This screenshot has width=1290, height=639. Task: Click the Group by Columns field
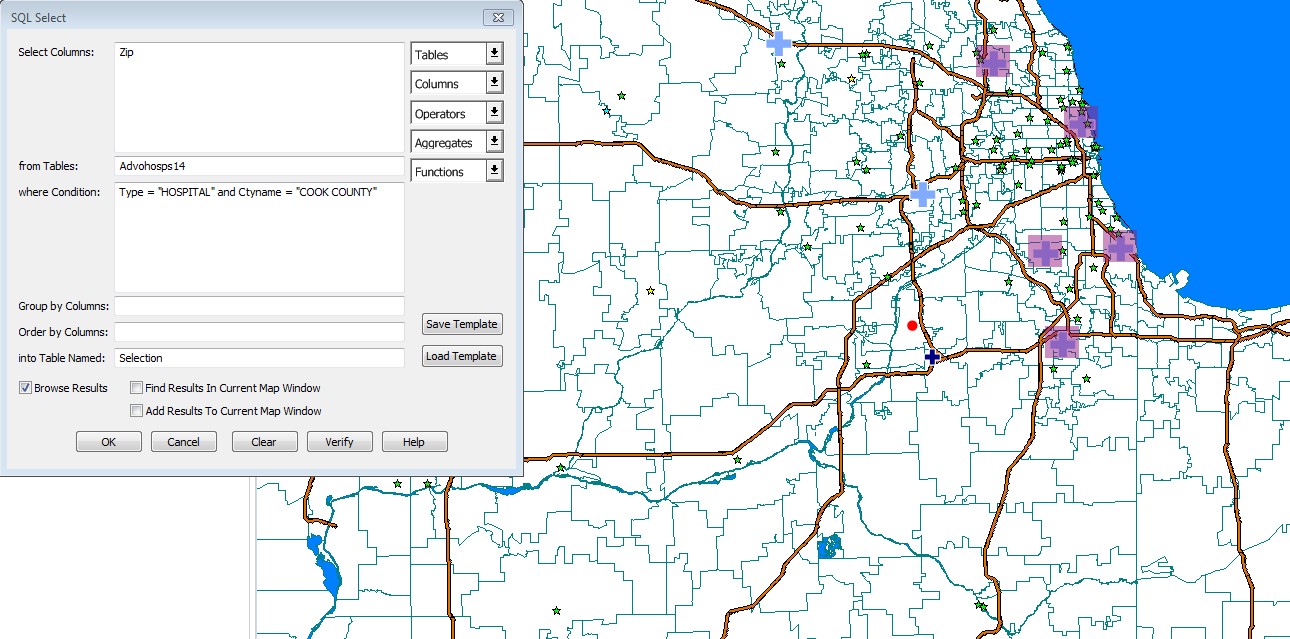point(259,306)
